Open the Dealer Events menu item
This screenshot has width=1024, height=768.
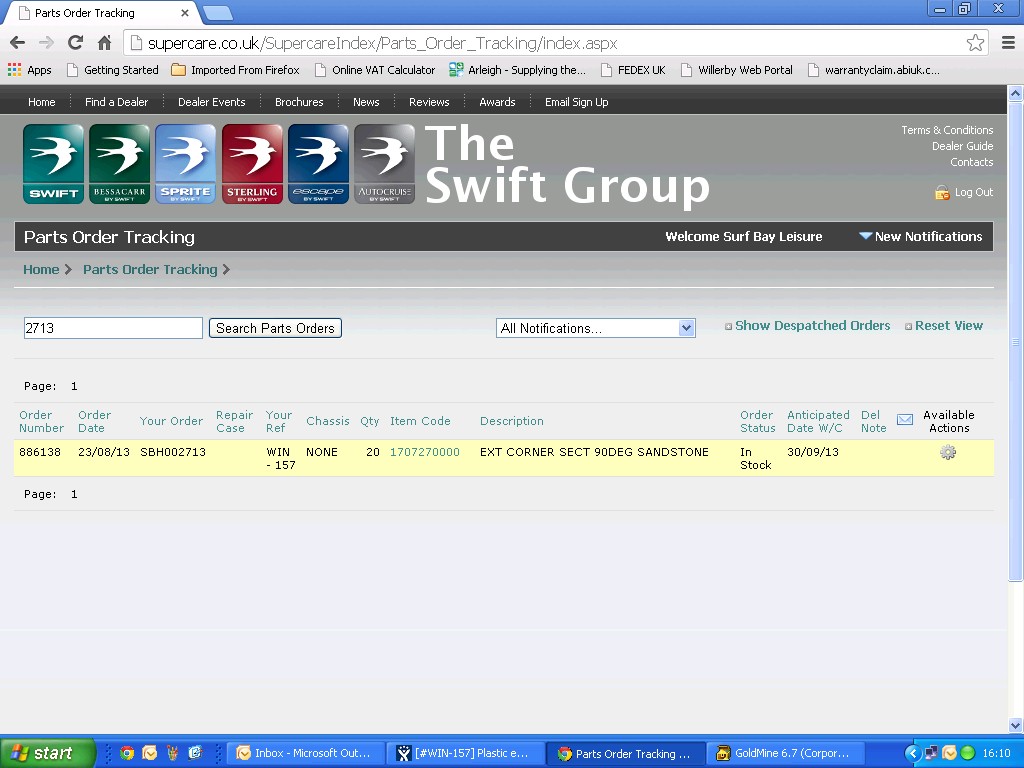tap(212, 102)
